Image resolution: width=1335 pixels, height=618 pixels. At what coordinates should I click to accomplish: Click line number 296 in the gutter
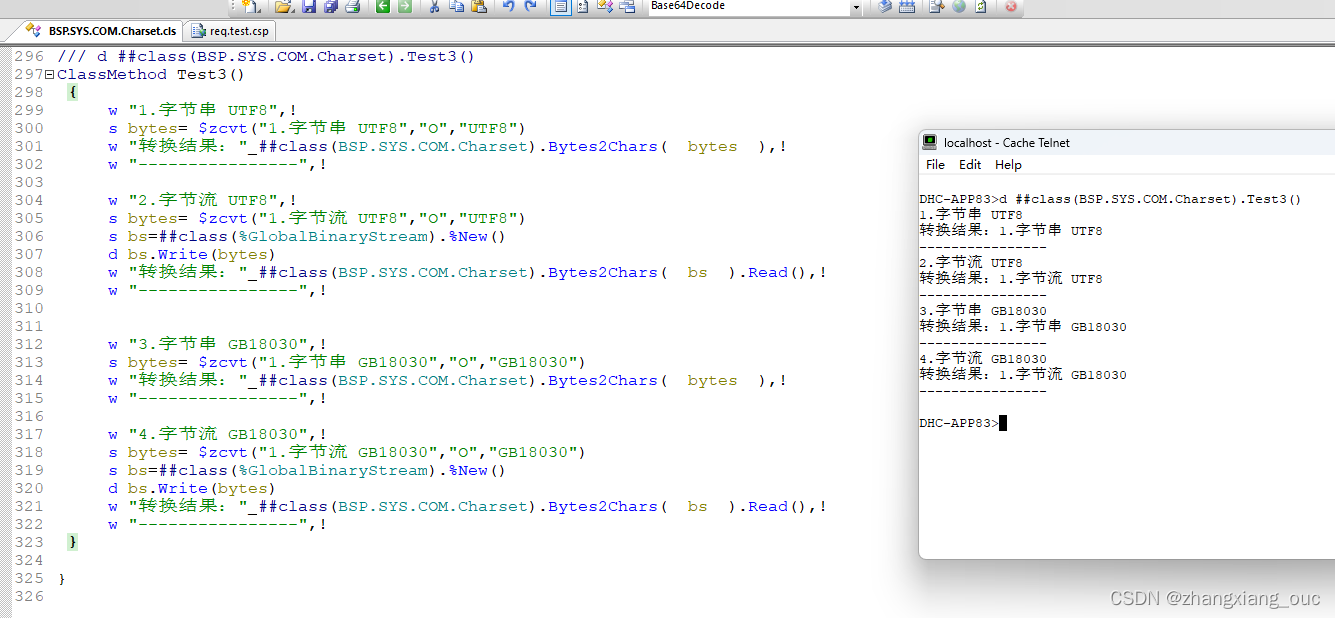pos(29,57)
